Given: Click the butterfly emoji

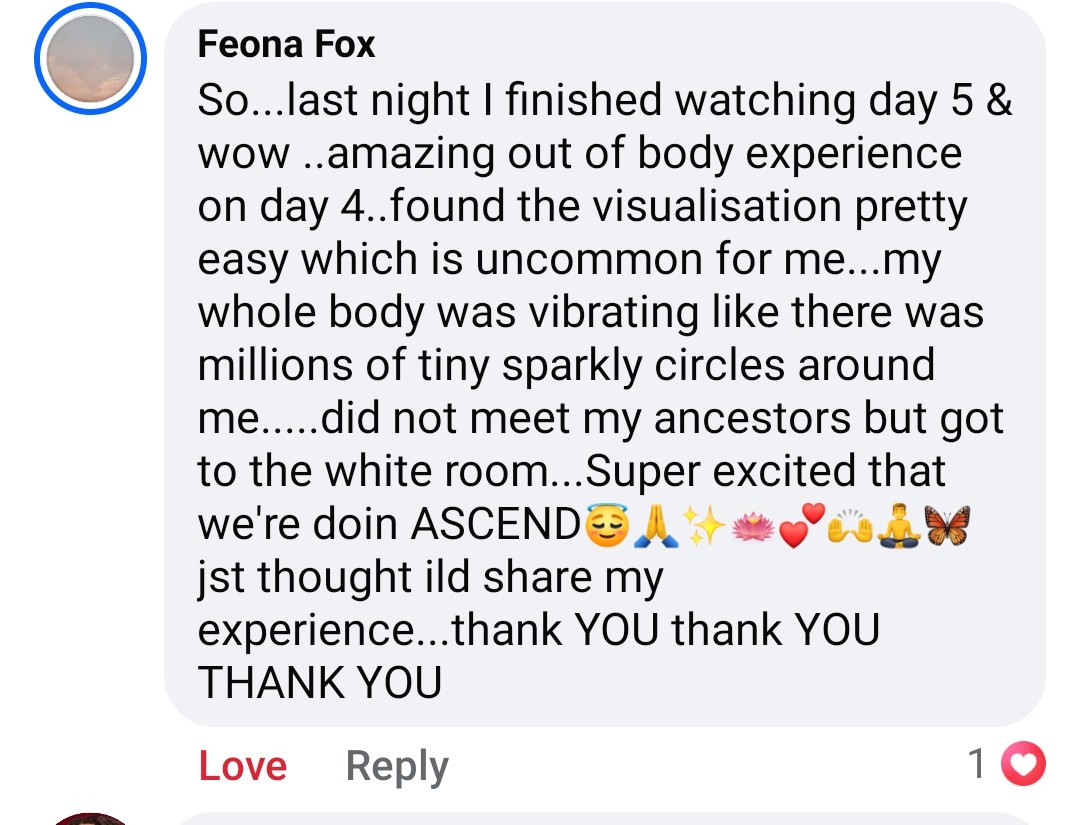Looking at the screenshot, I should pyautogui.click(x=944, y=525).
